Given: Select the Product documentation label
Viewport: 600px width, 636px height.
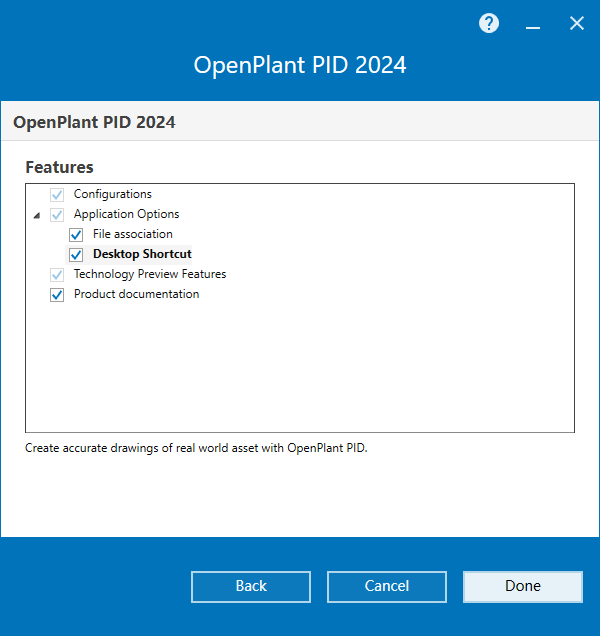Looking at the screenshot, I should click(136, 294).
